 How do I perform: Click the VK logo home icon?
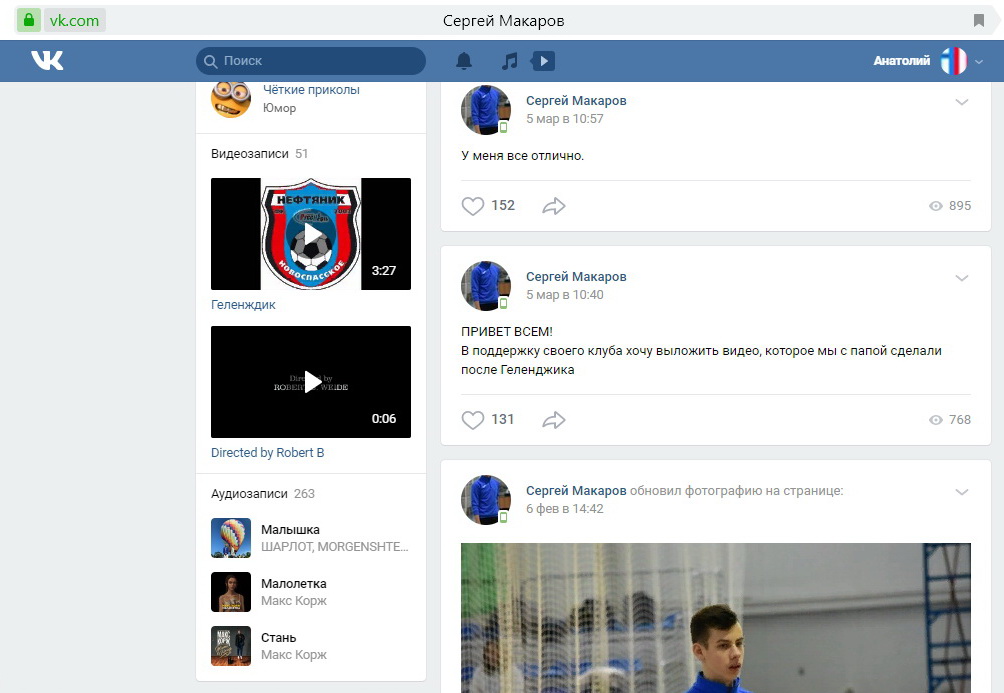[47, 61]
